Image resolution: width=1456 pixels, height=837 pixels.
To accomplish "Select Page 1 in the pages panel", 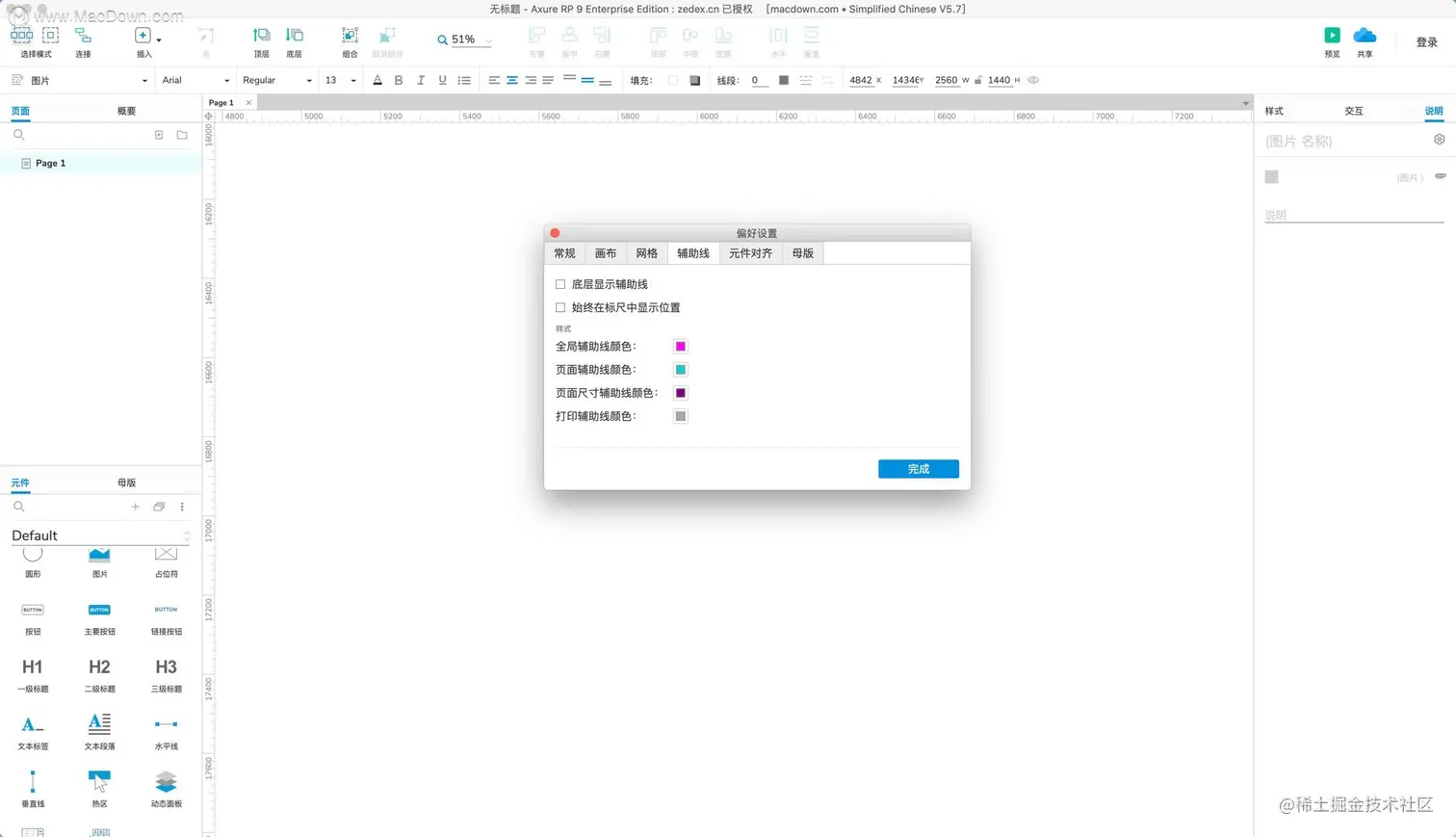I will tap(50, 163).
